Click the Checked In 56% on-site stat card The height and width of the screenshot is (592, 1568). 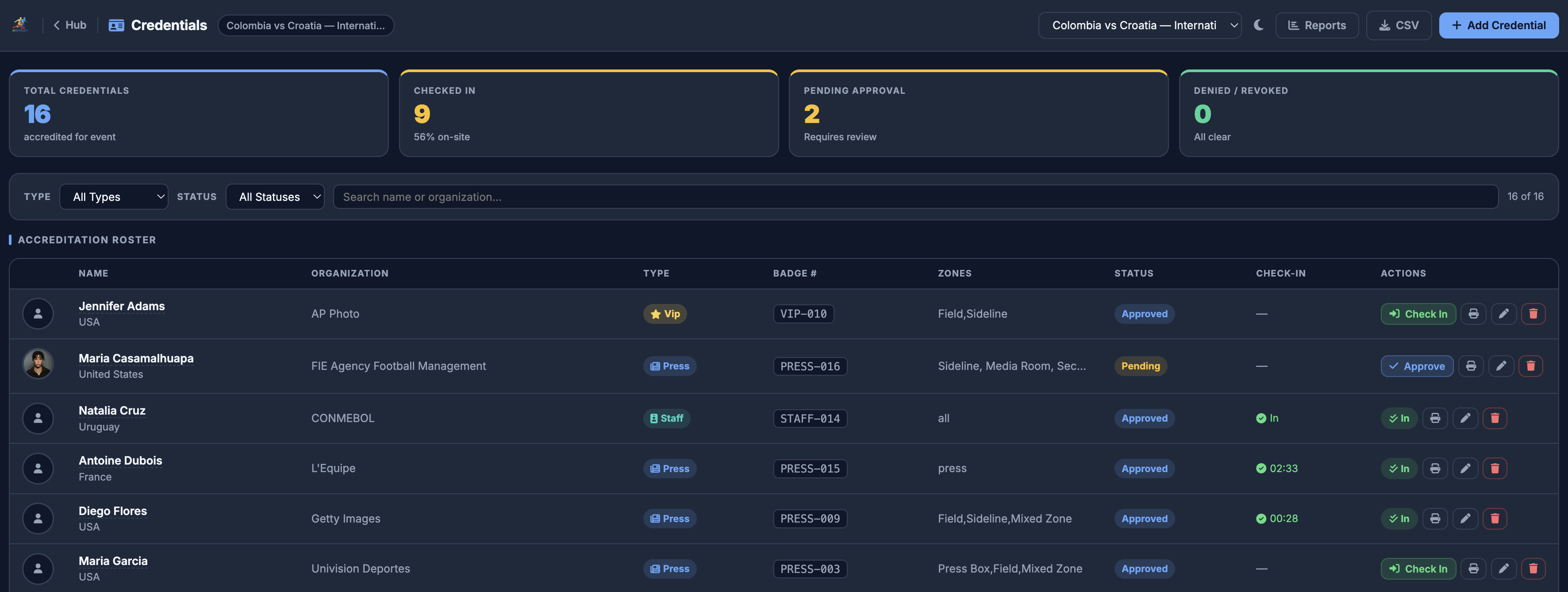tap(588, 113)
